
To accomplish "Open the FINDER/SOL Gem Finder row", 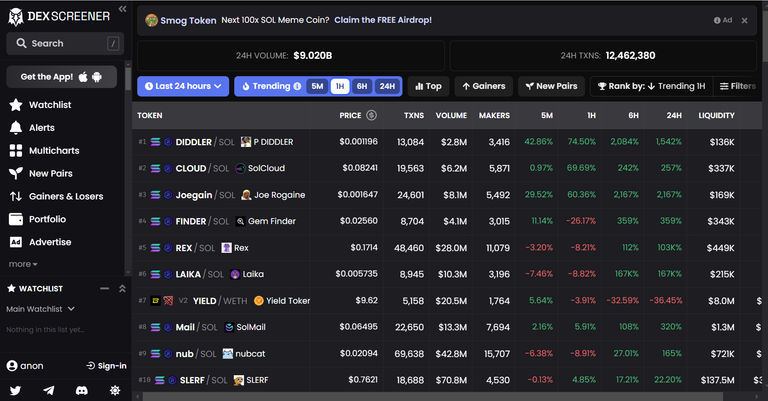I will [447, 221].
